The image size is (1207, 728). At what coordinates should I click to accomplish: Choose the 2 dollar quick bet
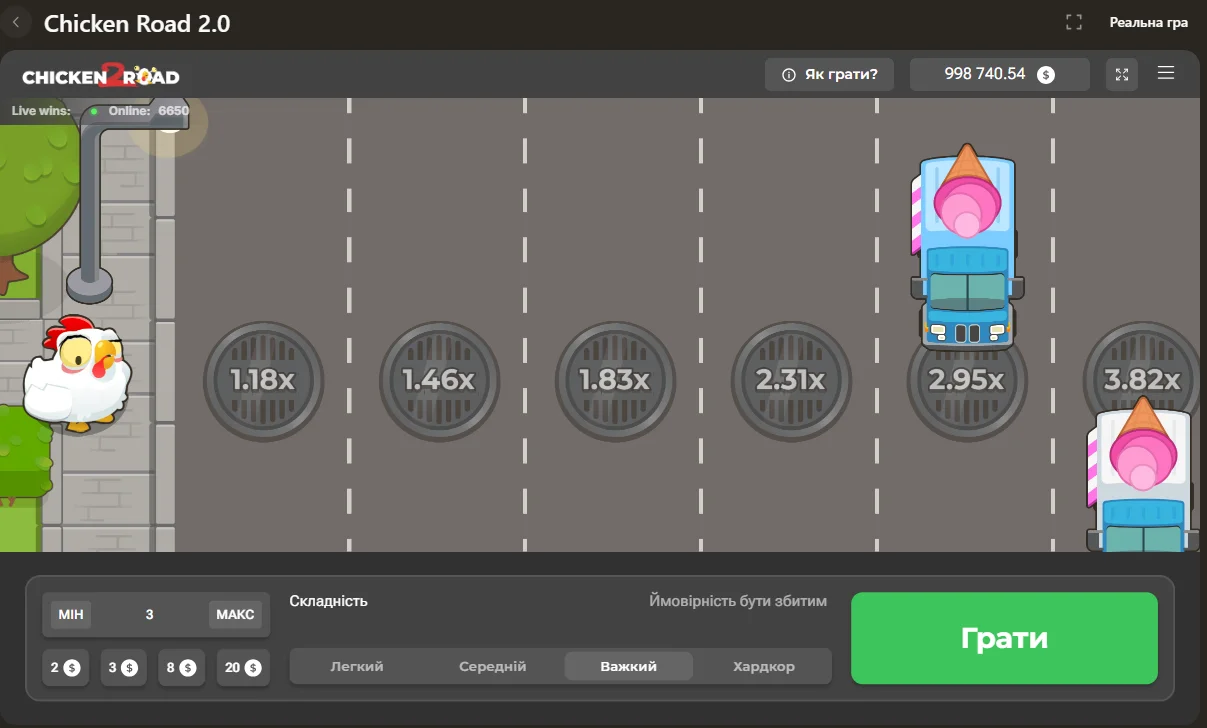65,667
